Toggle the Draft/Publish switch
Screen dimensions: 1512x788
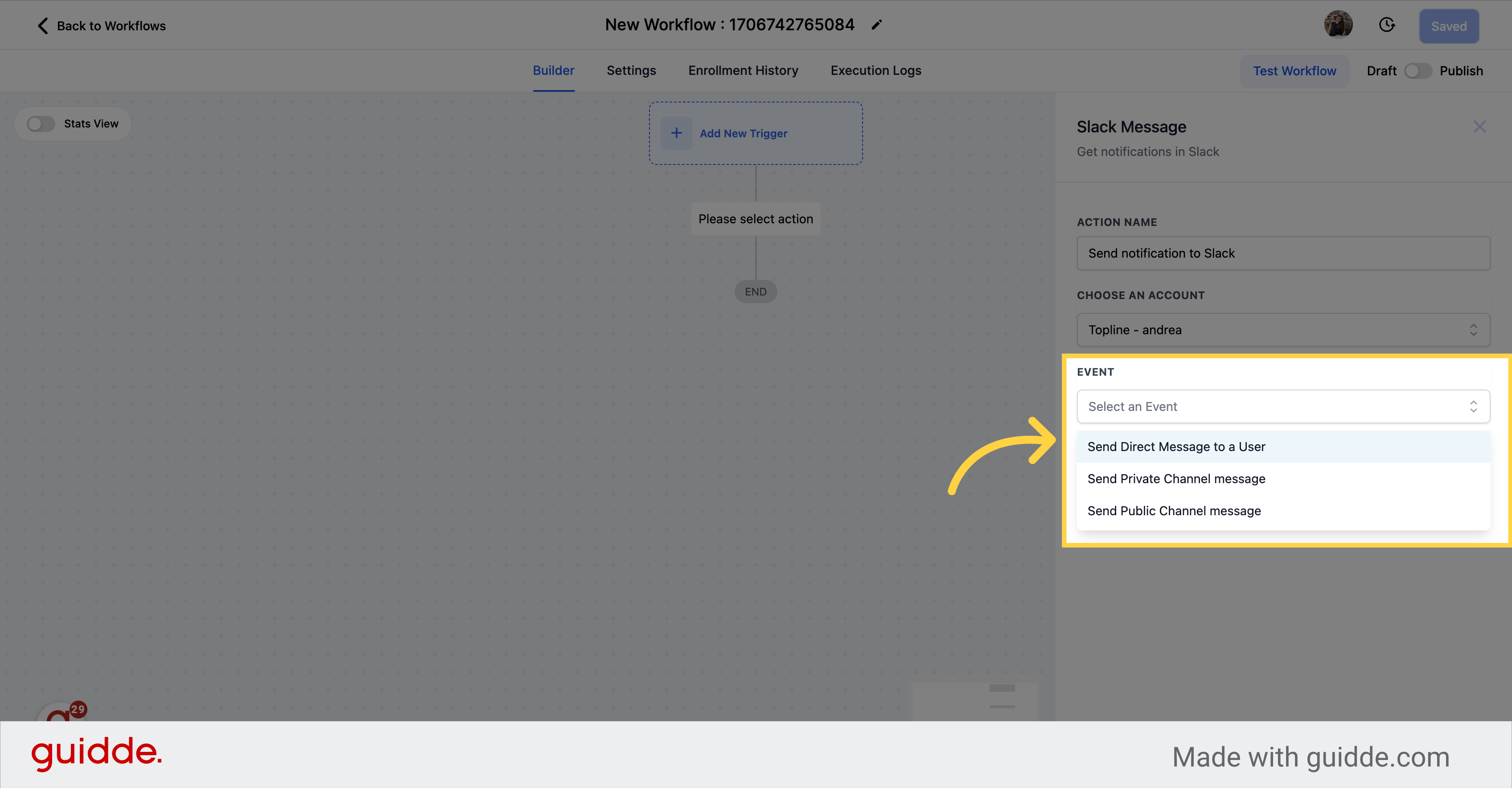[1417, 71]
